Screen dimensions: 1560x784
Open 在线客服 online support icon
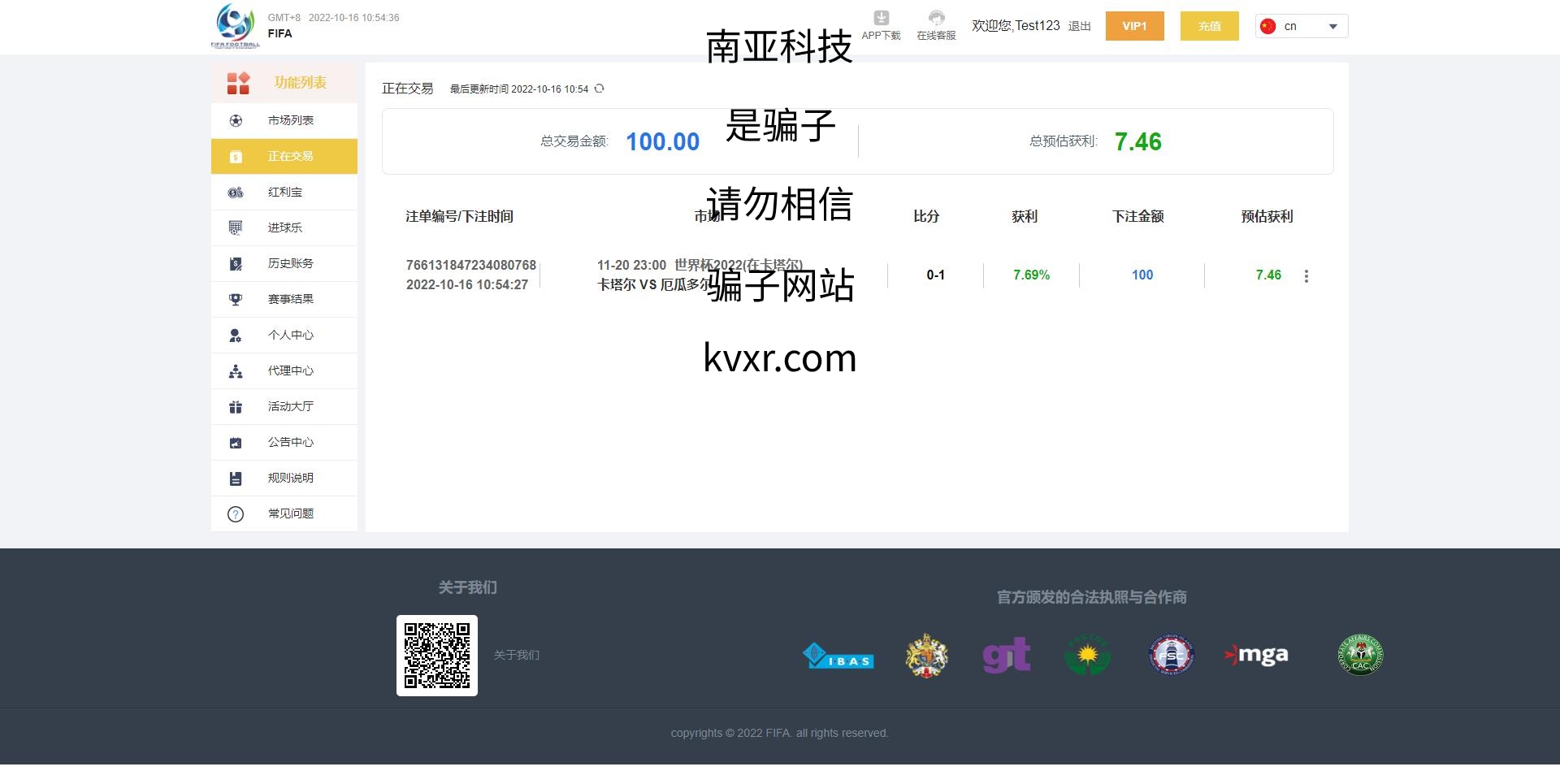point(937,18)
